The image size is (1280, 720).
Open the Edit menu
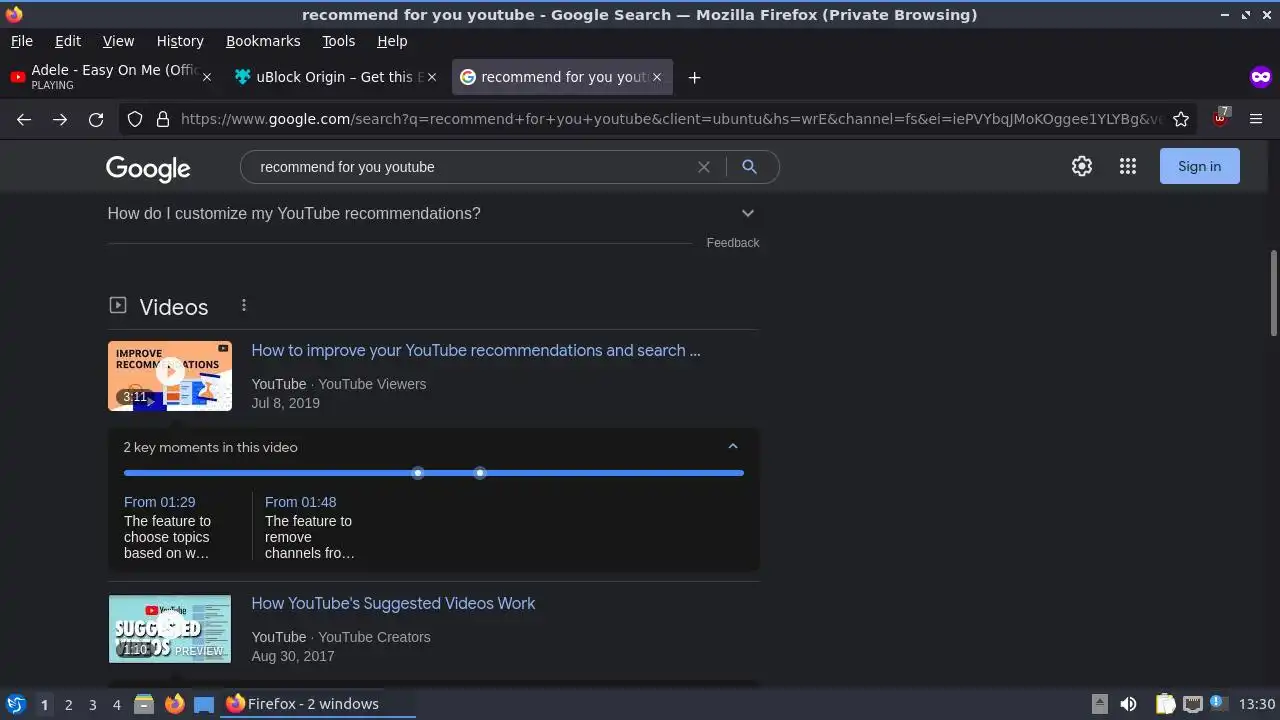68,41
